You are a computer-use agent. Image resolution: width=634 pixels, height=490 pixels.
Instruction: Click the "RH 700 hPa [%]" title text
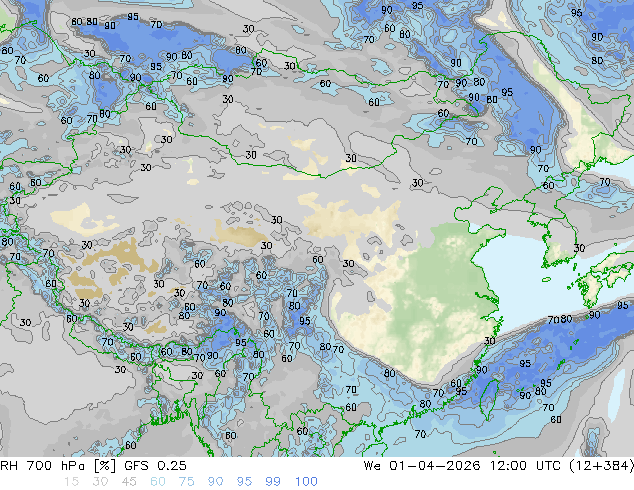58,466
